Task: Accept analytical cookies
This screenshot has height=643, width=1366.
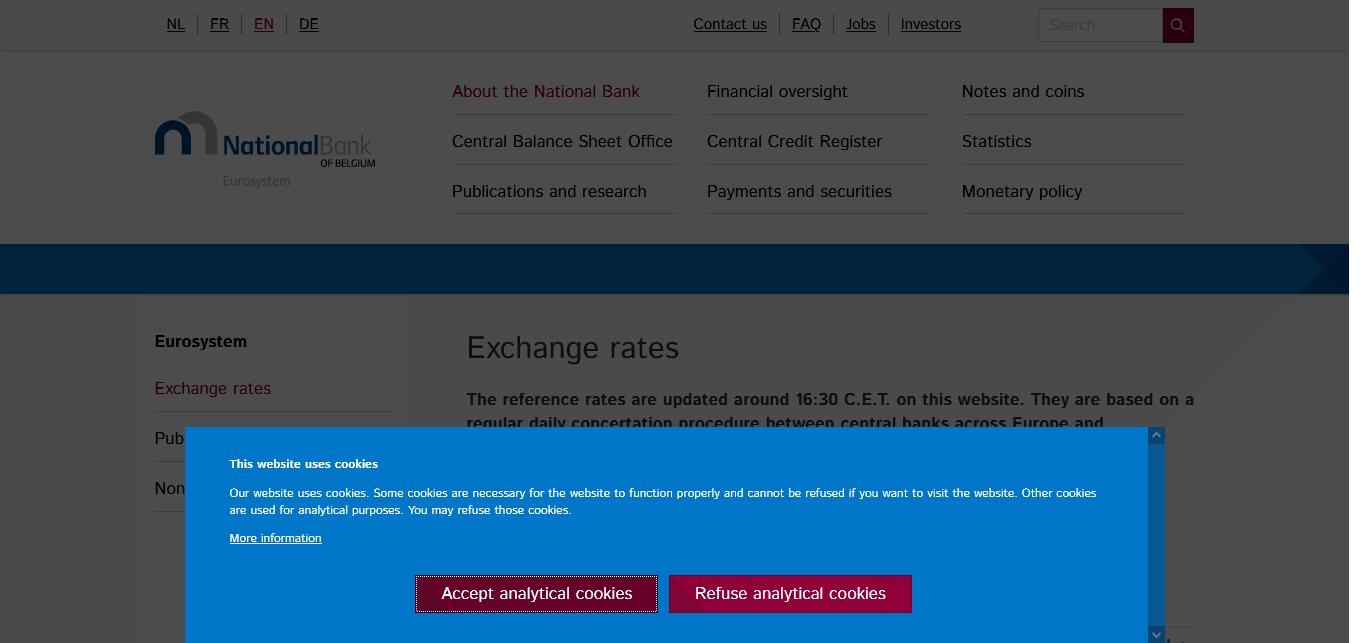Action: (x=536, y=594)
